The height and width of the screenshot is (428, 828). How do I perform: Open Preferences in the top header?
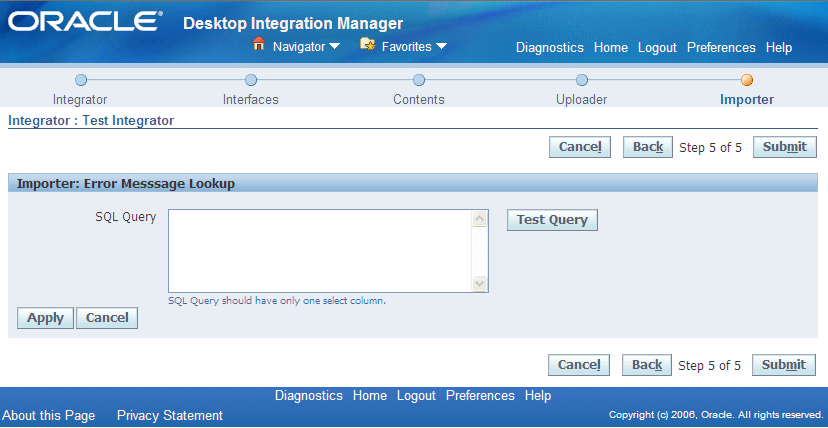[721, 47]
